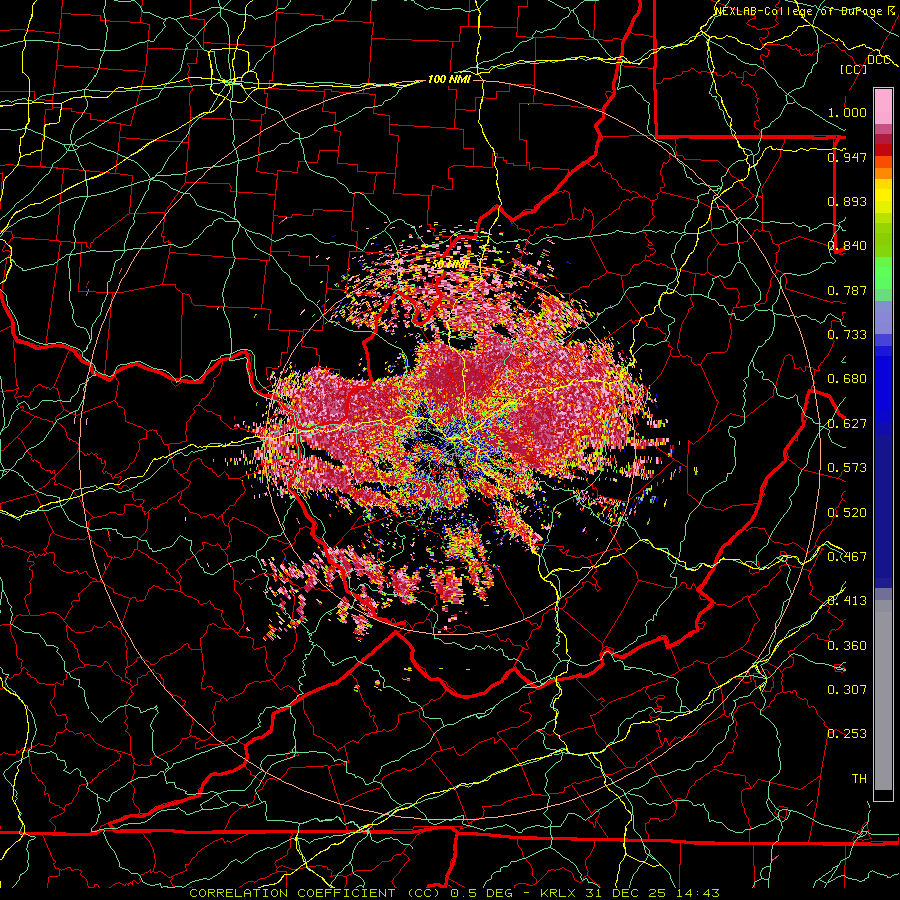Select the 0.573 legend value
Screen dimensions: 900x900
tap(847, 468)
